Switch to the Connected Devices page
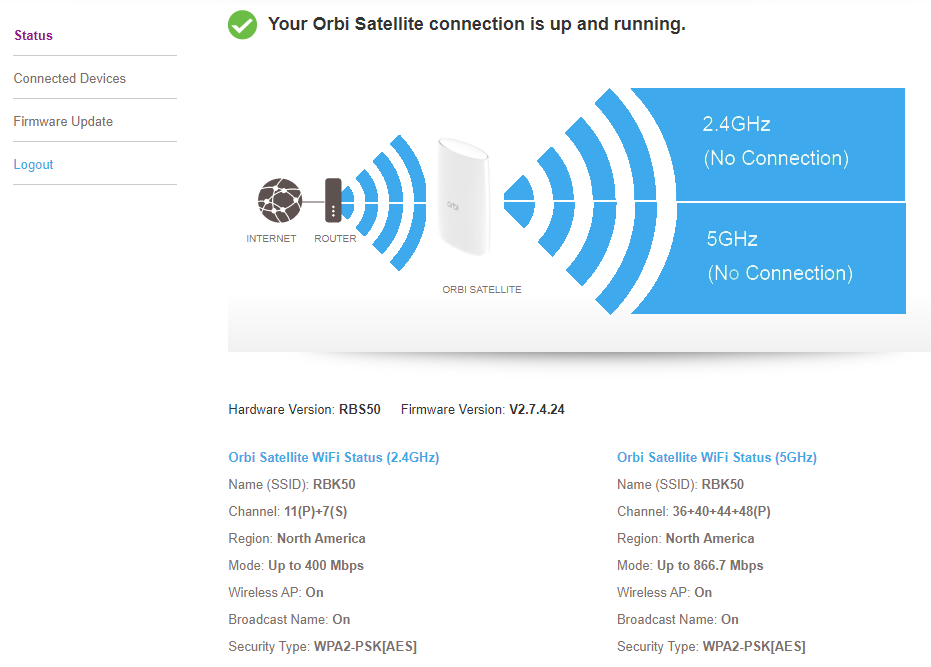Image resolution: width=931 pixels, height=667 pixels. pos(70,78)
